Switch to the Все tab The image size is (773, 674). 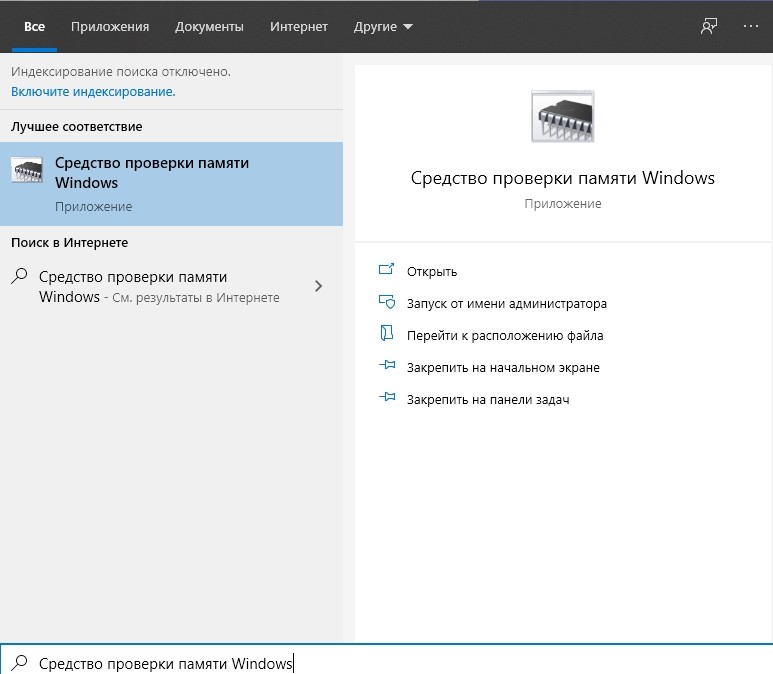pos(35,27)
